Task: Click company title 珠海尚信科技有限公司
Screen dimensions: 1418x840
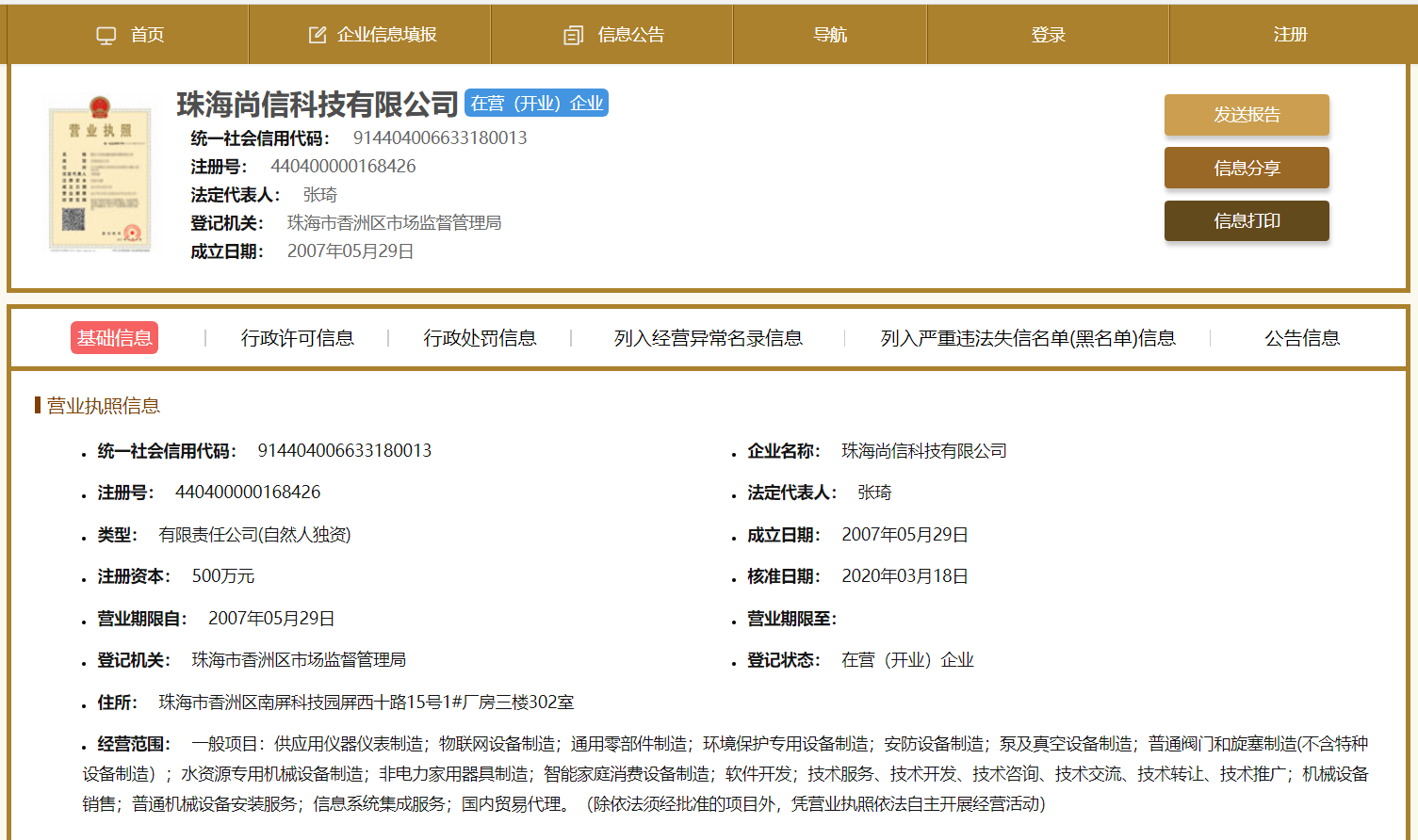Action: [318, 104]
